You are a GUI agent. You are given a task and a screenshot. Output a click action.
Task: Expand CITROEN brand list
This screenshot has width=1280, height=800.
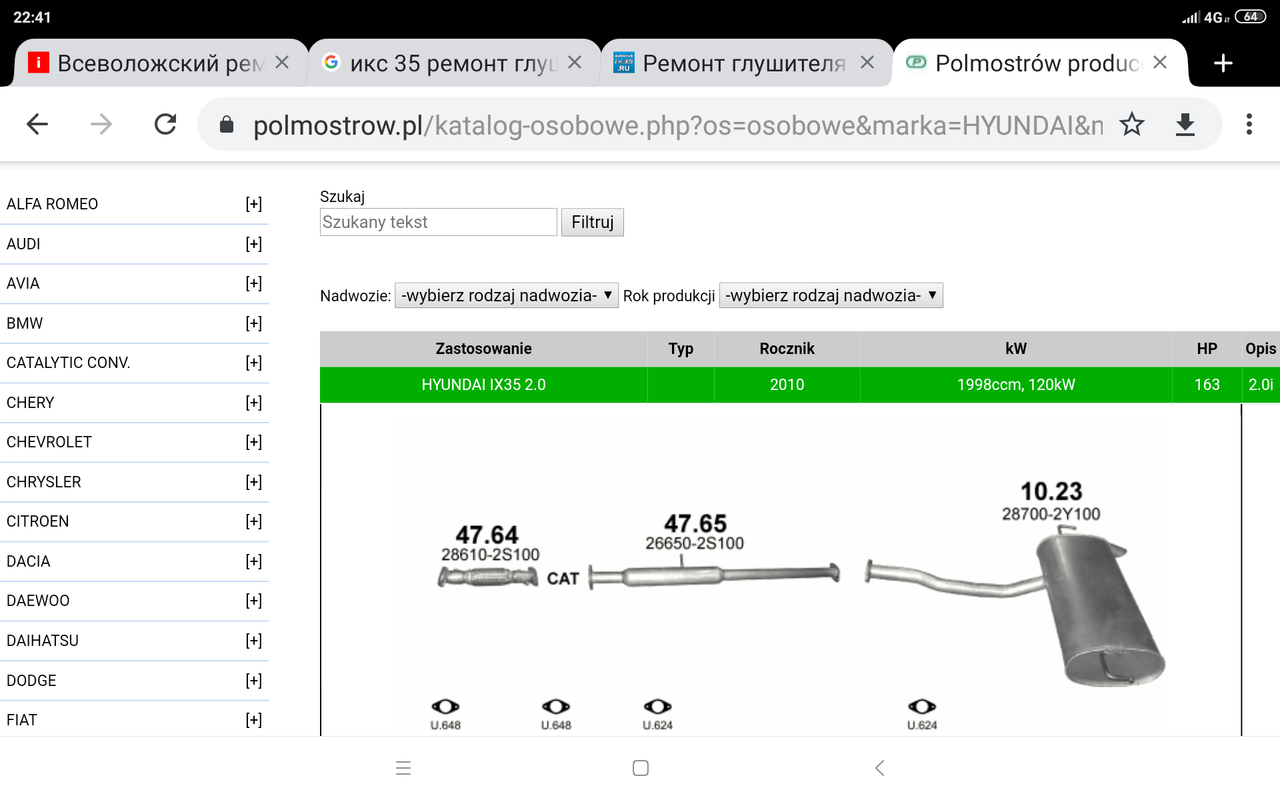click(254, 521)
